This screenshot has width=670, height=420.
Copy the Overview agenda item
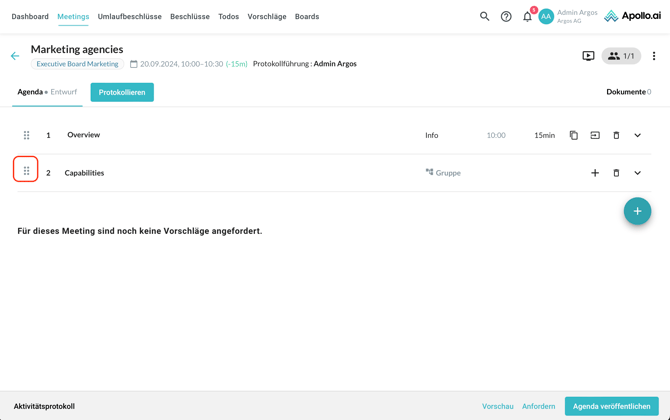[x=574, y=135]
